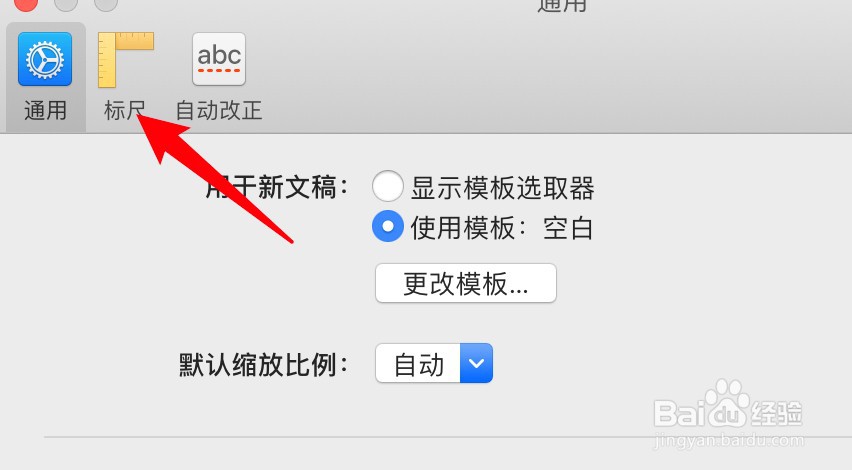The width and height of the screenshot is (852, 470).
Task: Choose the 显示模板选取器 option text
Action: click(x=503, y=188)
